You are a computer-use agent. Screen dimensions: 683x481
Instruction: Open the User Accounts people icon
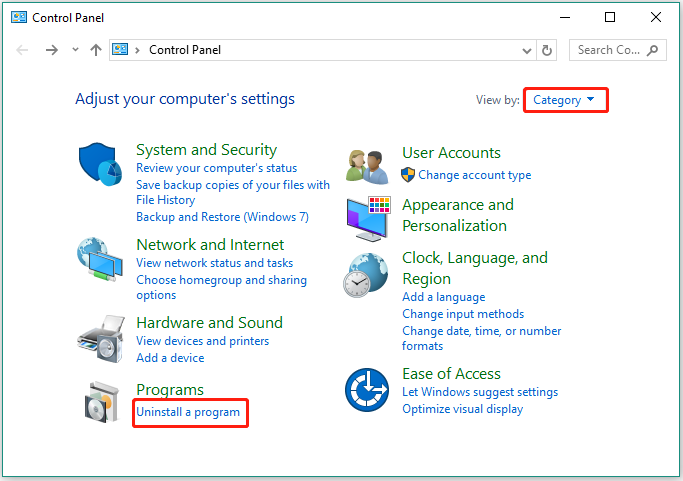pos(367,167)
